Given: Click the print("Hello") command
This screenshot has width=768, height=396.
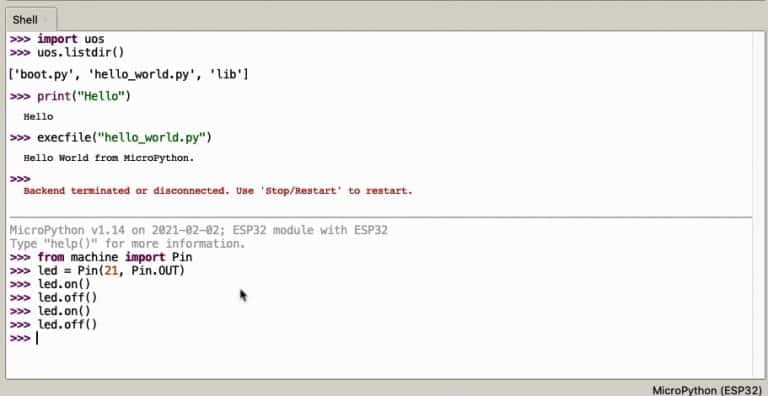Looking at the screenshot, I should coord(84,96).
